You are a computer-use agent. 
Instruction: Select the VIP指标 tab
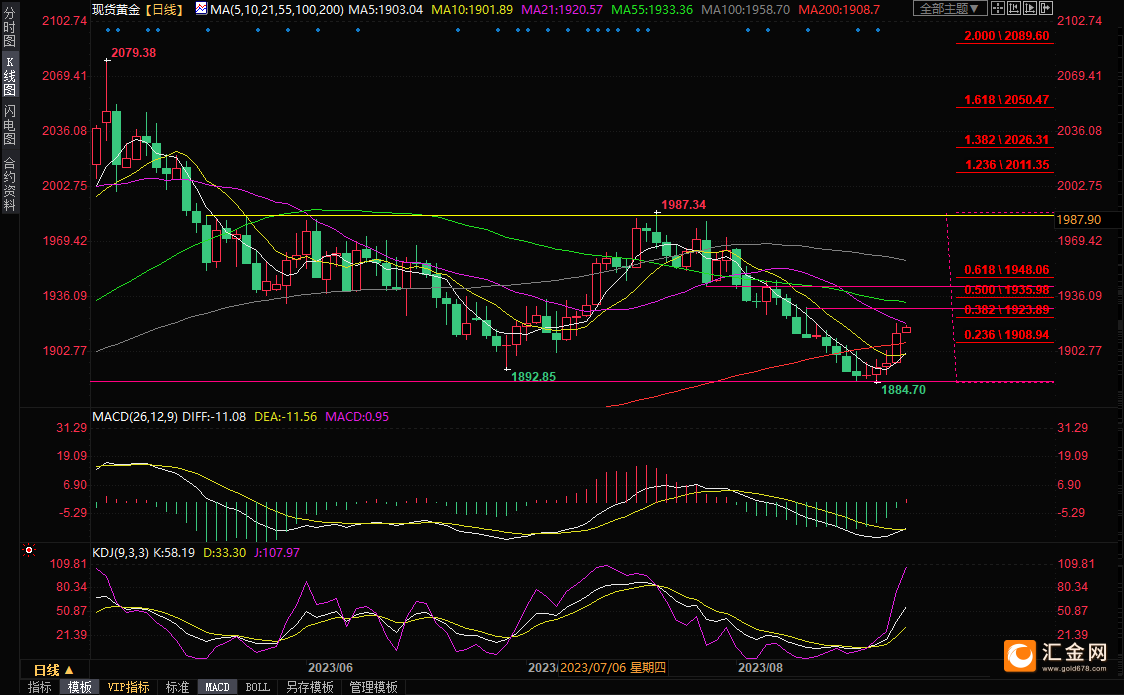pyautogui.click(x=129, y=687)
